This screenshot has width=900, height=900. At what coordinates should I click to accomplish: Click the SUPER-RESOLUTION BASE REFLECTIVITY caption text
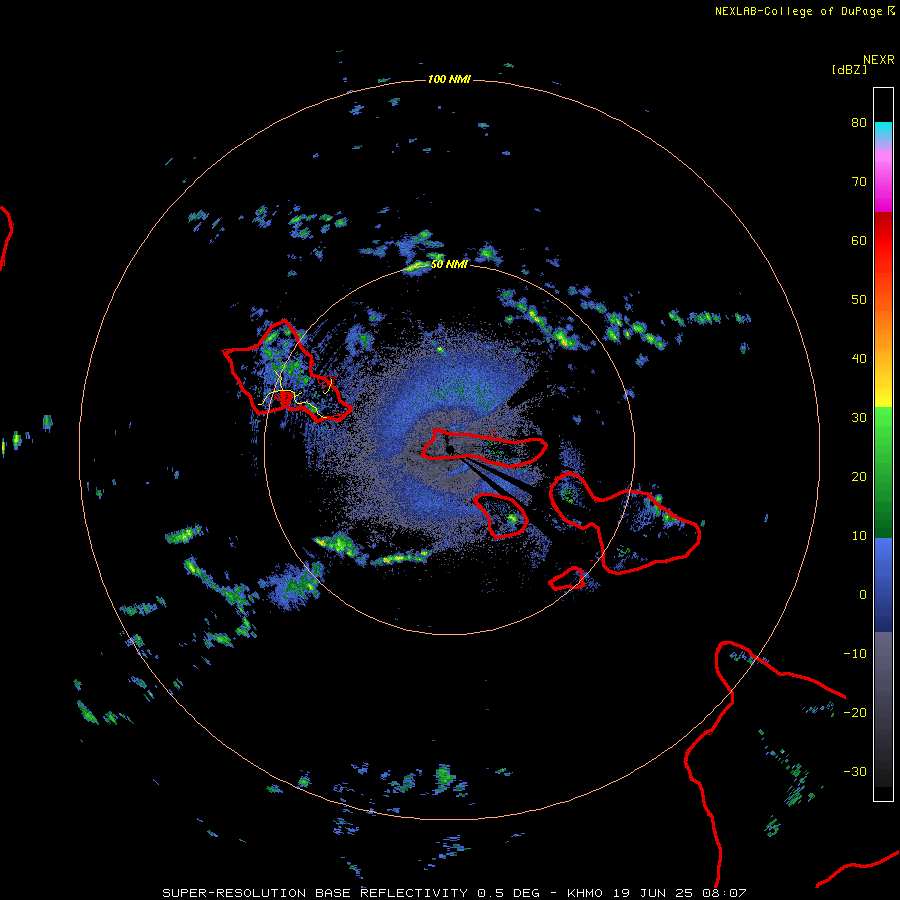coord(315,893)
